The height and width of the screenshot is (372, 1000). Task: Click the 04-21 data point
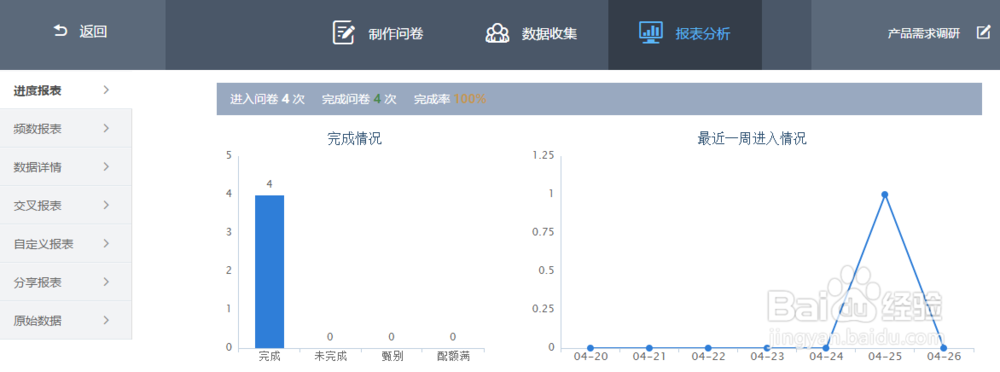tap(649, 348)
